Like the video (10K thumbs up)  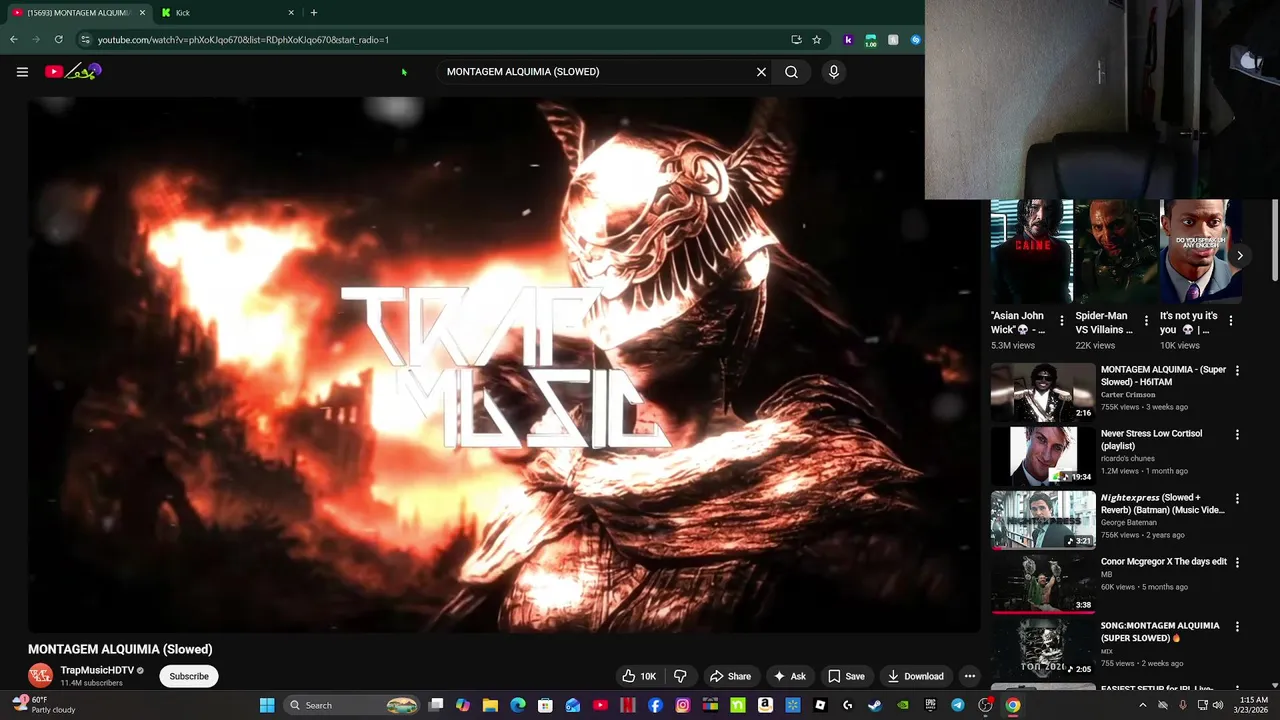coord(638,676)
